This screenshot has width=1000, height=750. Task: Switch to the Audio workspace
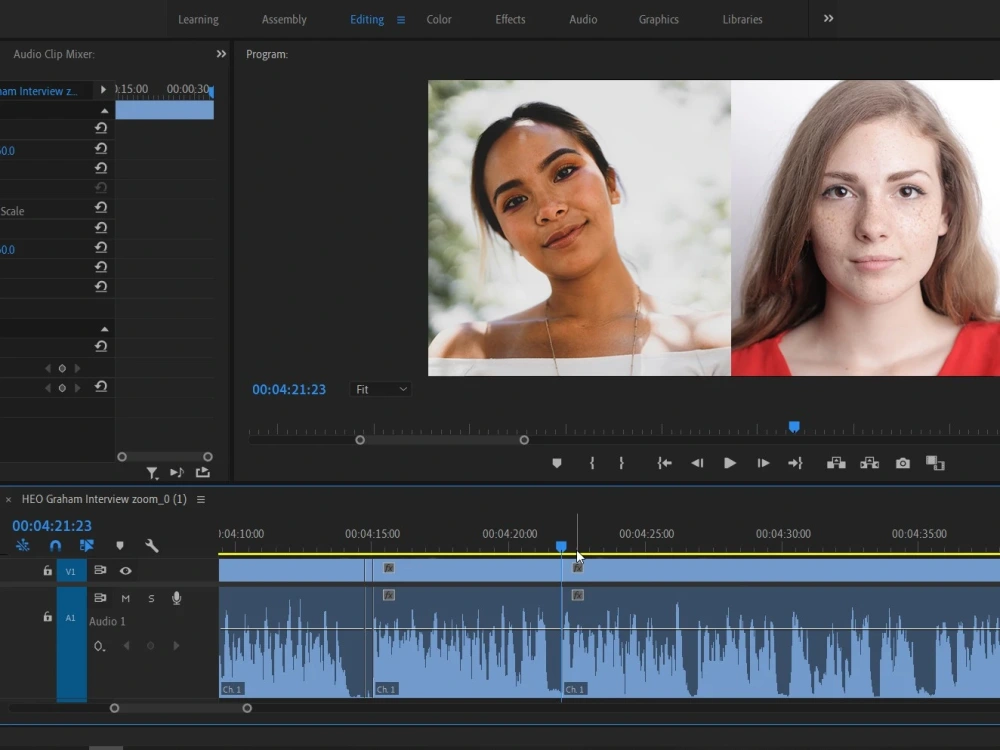click(583, 20)
